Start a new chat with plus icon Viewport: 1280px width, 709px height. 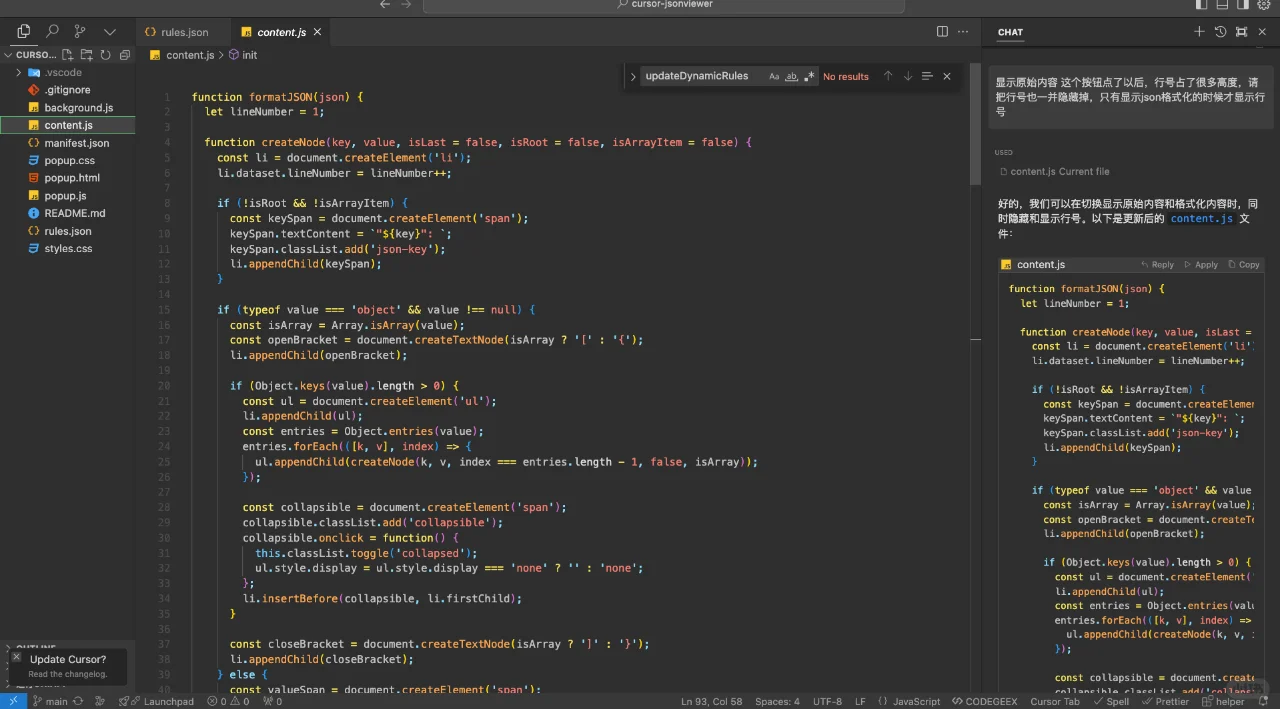pos(1199,32)
